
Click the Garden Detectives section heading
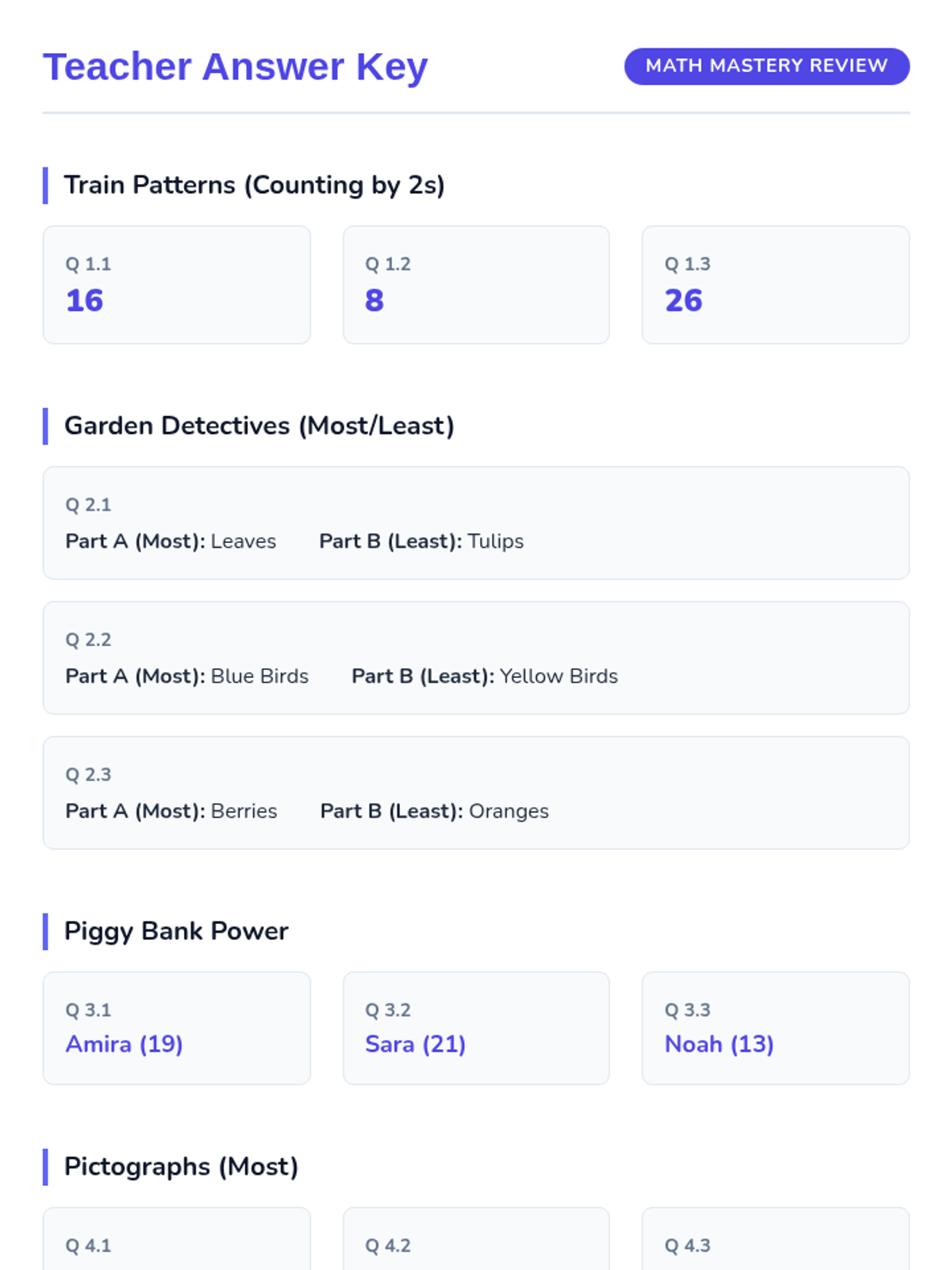259,426
